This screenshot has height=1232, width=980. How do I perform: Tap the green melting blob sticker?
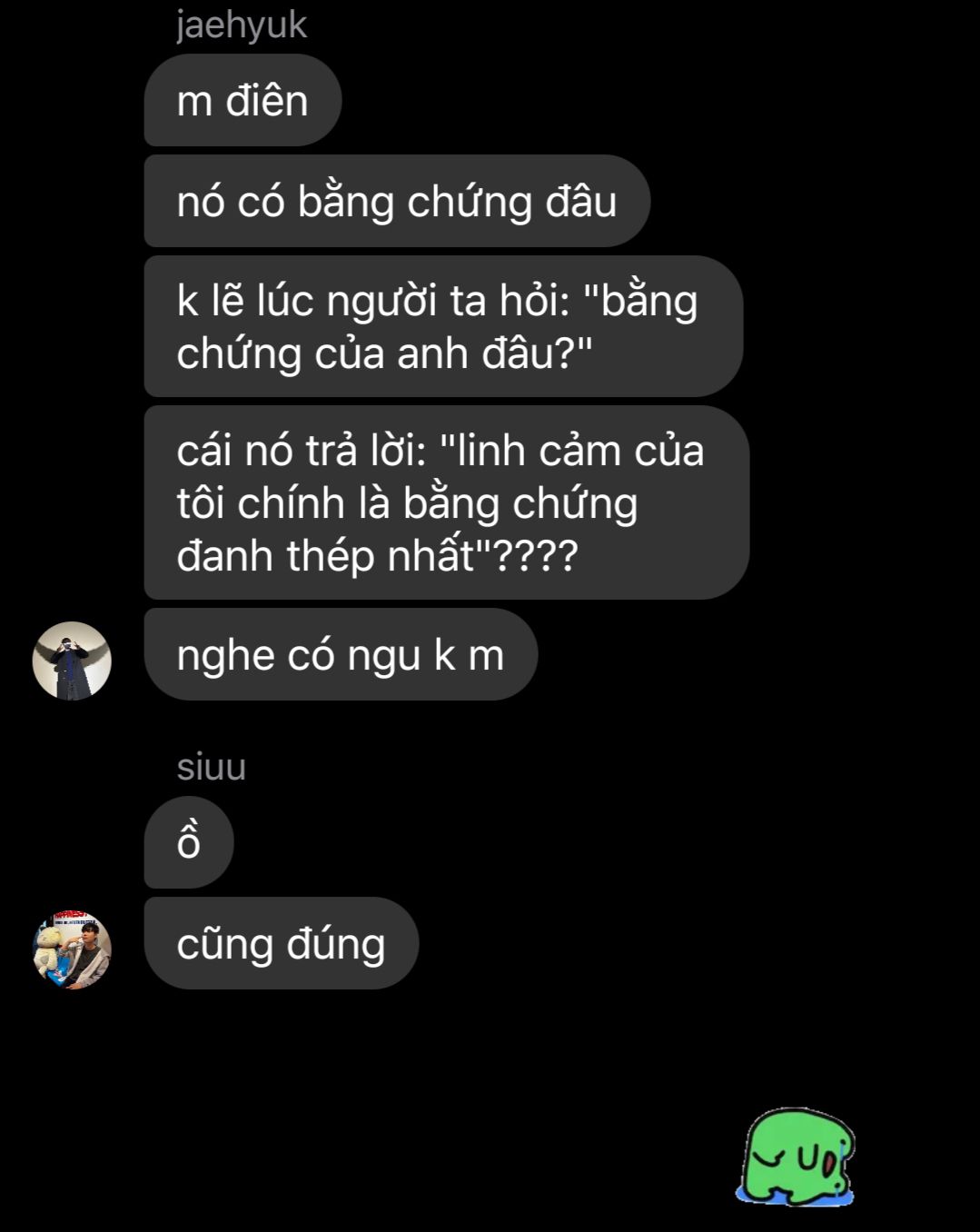pos(797,1157)
